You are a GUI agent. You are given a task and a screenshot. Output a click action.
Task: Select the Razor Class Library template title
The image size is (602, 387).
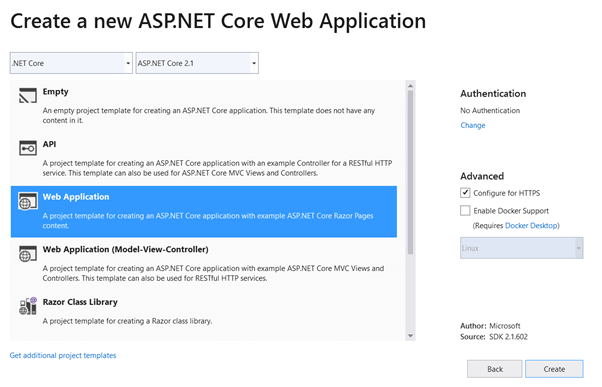click(80, 302)
